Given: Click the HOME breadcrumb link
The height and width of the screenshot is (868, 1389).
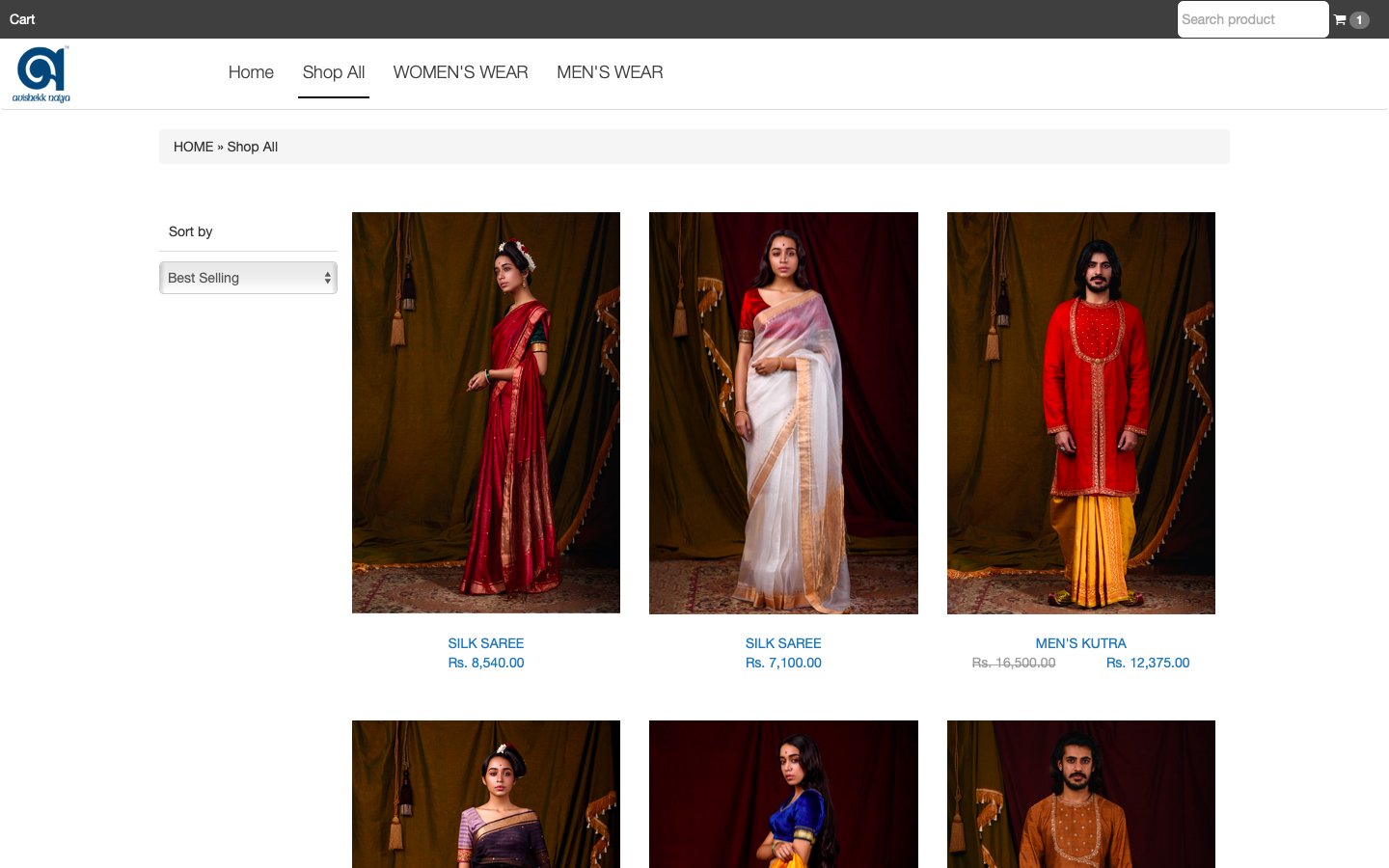Looking at the screenshot, I should [x=193, y=147].
